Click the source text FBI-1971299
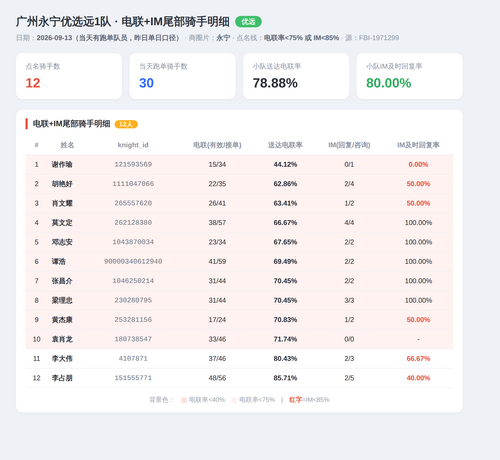The height and width of the screenshot is (460, 500). pyautogui.click(x=379, y=38)
